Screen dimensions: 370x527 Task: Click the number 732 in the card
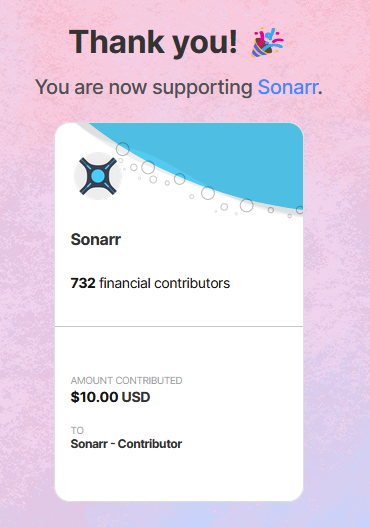[x=83, y=283]
